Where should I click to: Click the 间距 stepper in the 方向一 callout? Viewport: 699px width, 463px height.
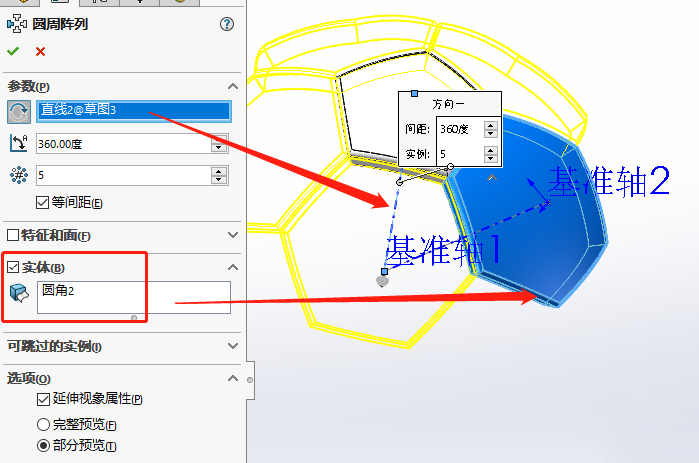[x=490, y=129]
